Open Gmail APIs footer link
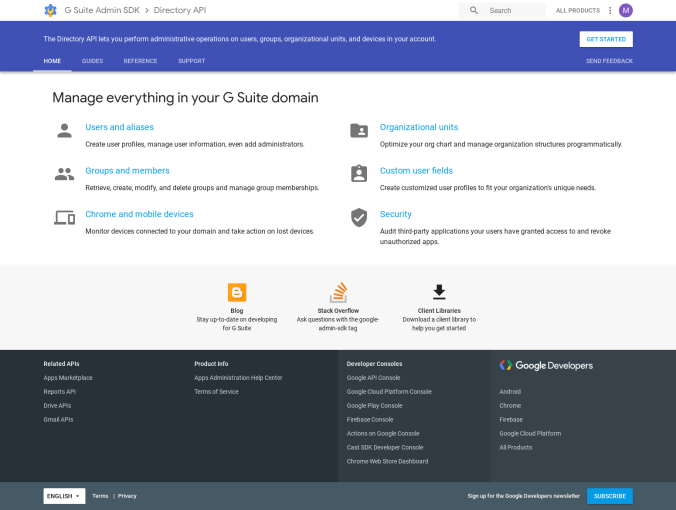Image resolution: width=676 pixels, height=510 pixels. coord(59,419)
